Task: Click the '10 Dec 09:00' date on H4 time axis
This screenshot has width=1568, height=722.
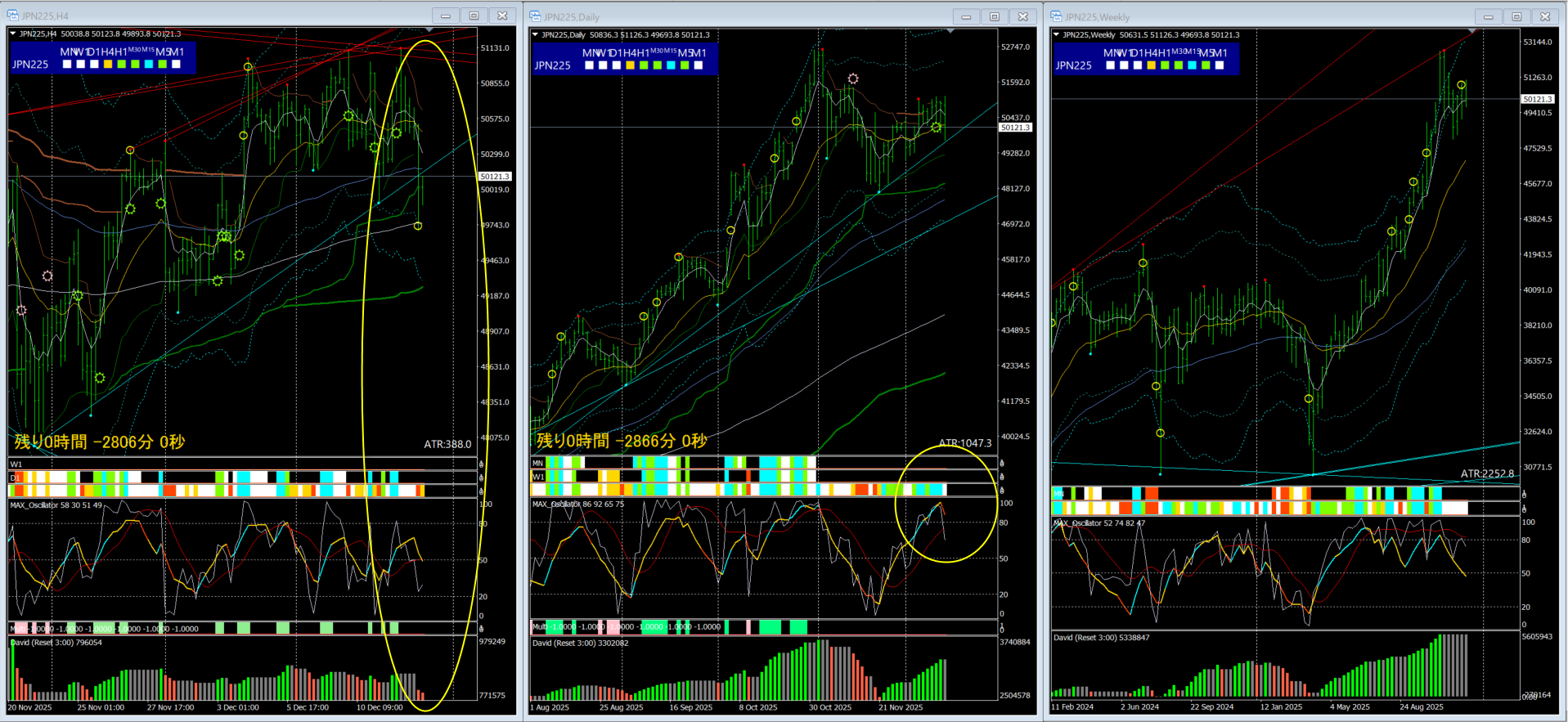Action: [x=380, y=708]
